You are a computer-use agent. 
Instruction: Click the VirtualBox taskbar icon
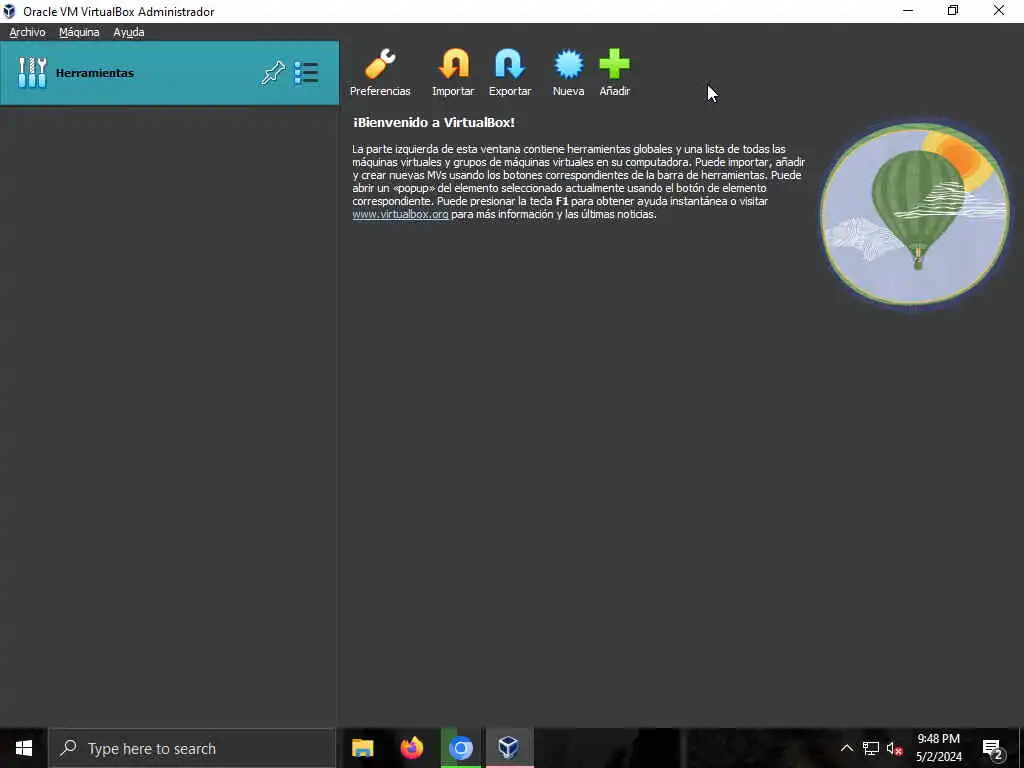[x=509, y=748]
